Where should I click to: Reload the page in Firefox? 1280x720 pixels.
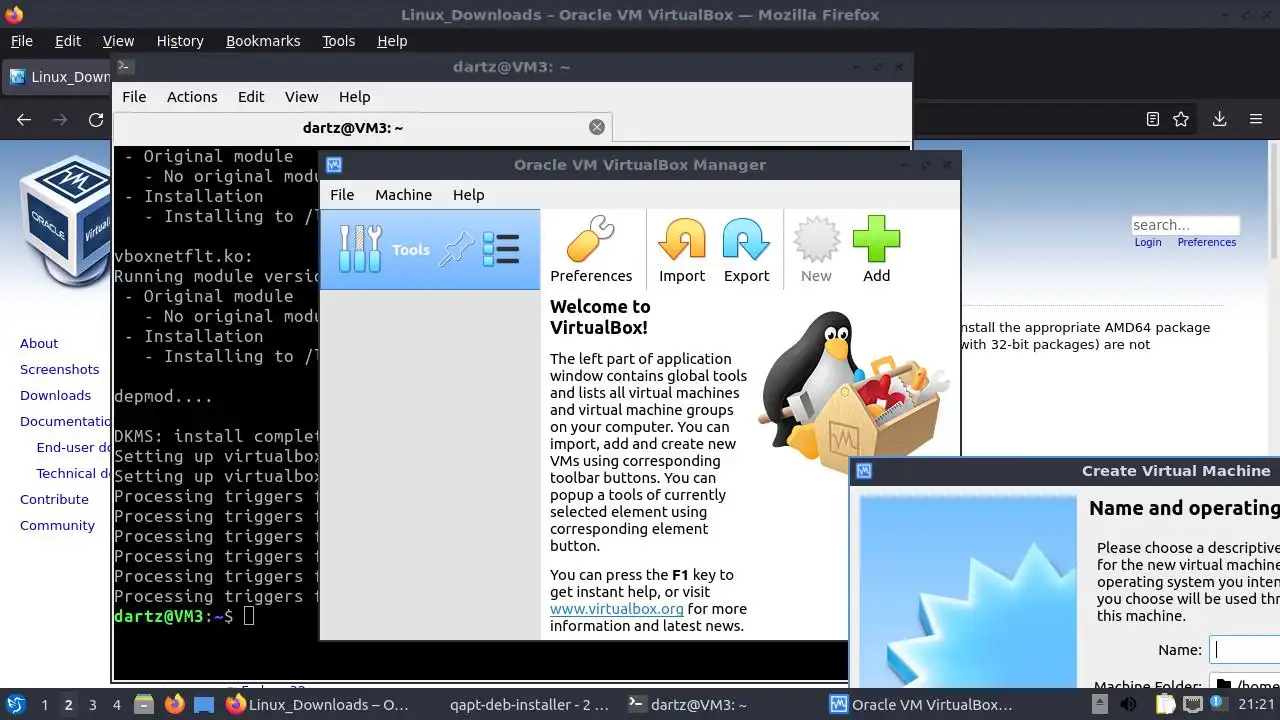point(96,119)
